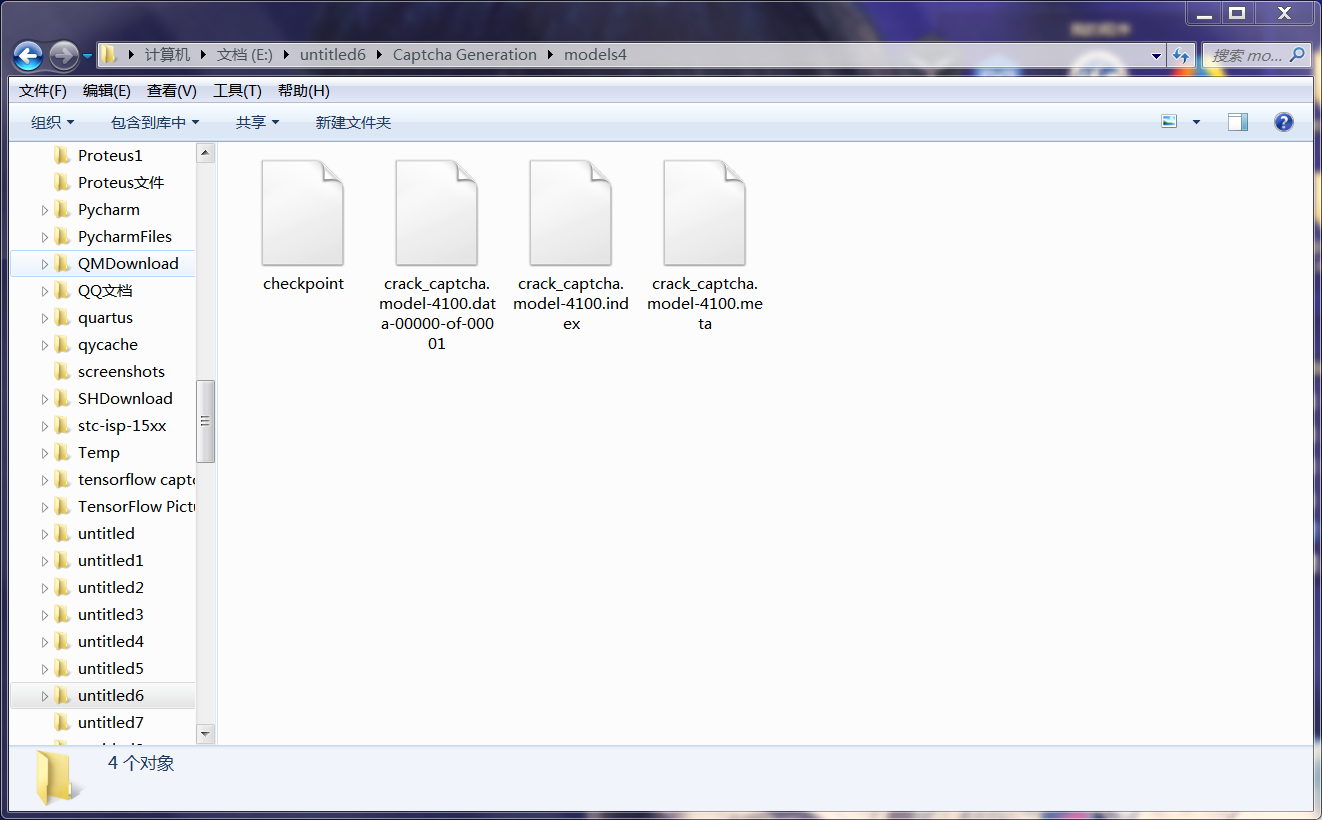Open the checkpoint file icon
This screenshot has height=820, width=1322.
pyautogui.click(x=303, y=212)
